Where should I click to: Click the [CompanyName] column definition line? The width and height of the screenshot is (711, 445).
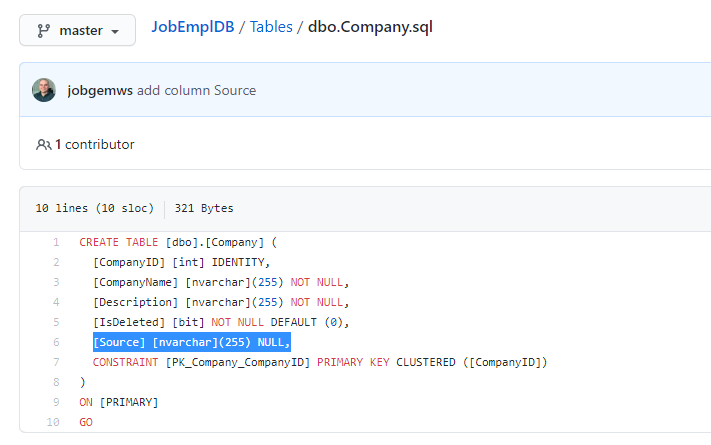click(221, 282)
